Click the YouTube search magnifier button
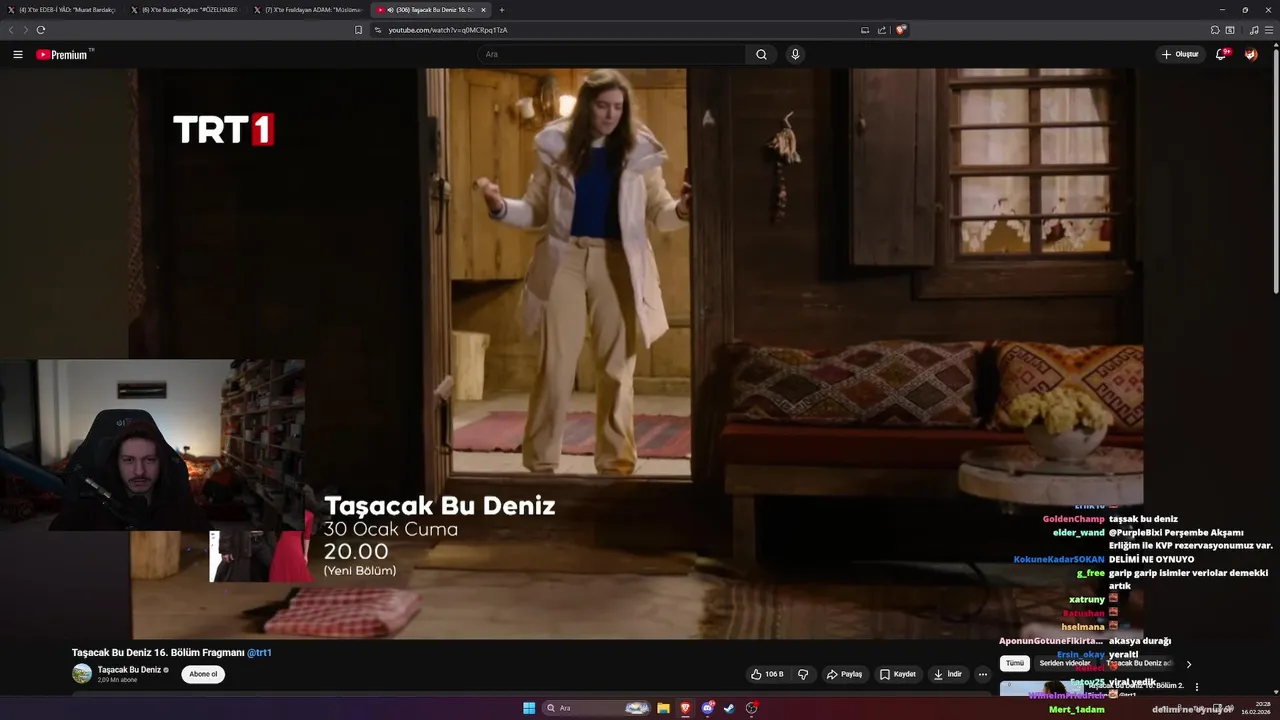The width and height of the screenshot is (1280, 720). click(x=761, y=54)
